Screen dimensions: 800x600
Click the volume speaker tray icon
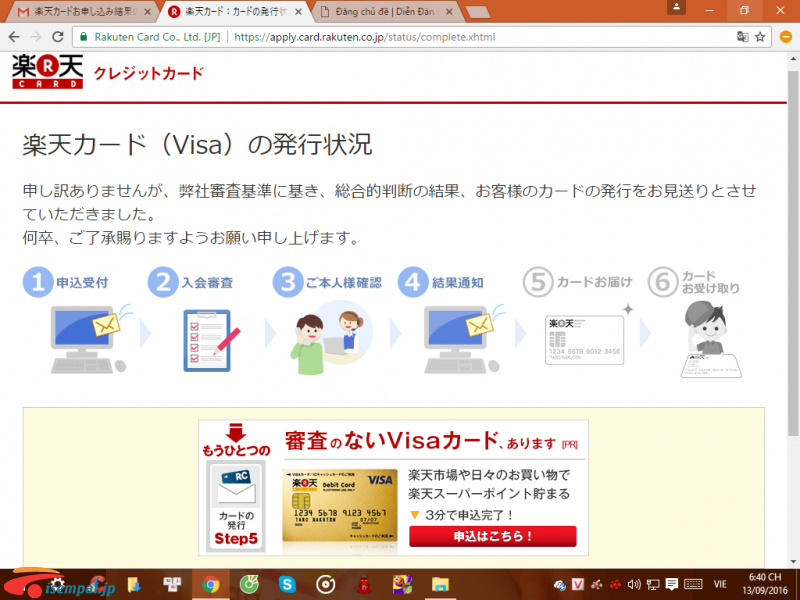[x=634, y=585]
